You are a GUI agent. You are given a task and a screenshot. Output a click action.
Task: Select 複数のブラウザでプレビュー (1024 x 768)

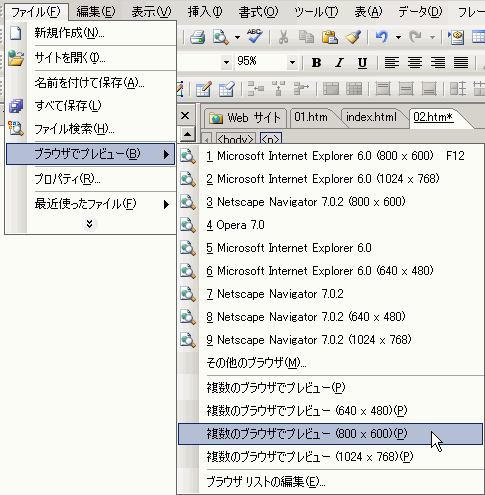(331, 457)
